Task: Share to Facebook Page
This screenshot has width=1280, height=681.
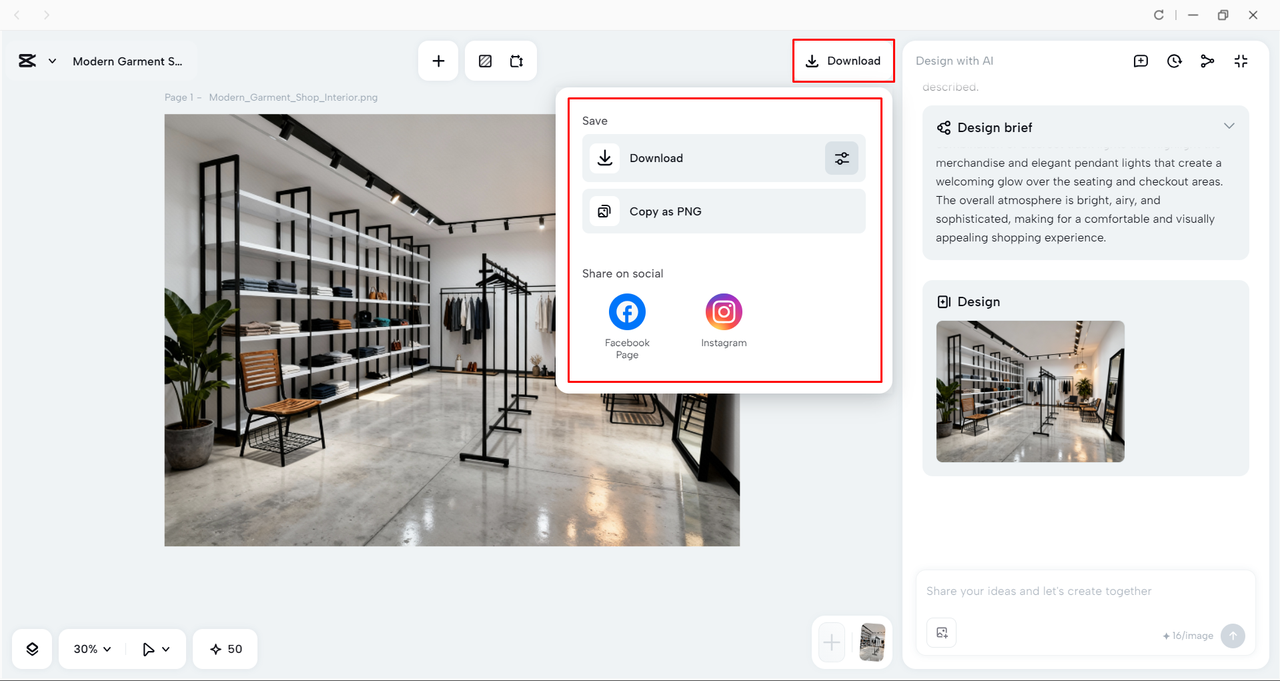Action: 627,326
